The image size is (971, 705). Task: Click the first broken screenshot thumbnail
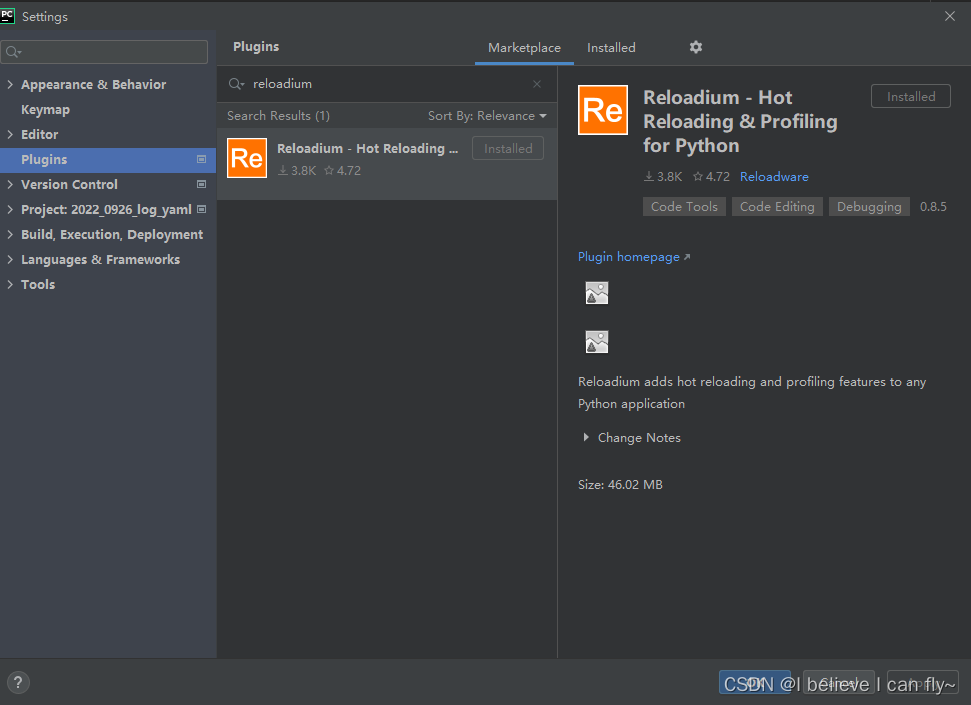pos(597,293)
